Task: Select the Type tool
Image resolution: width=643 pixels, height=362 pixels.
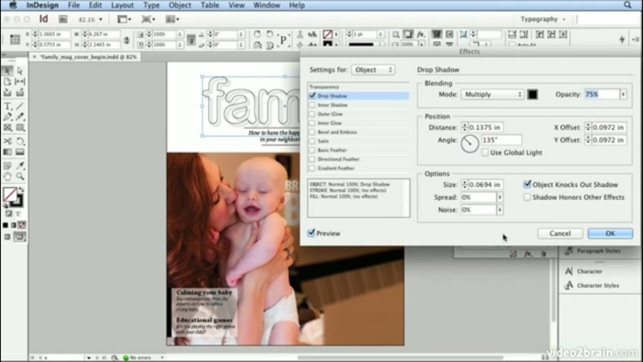Action: (x=7, y=106)
